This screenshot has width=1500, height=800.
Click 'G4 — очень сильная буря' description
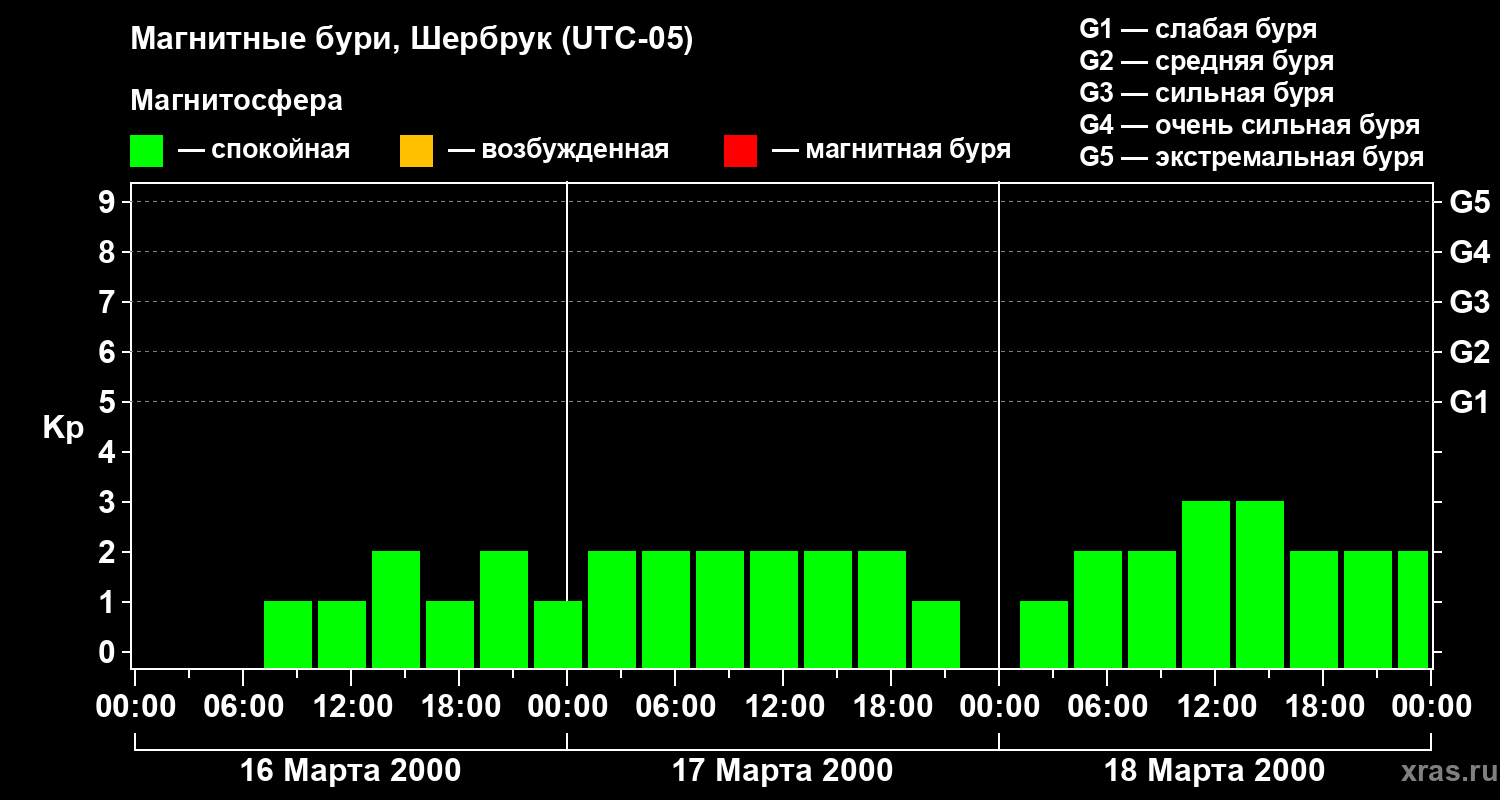tap(1249, 125)
